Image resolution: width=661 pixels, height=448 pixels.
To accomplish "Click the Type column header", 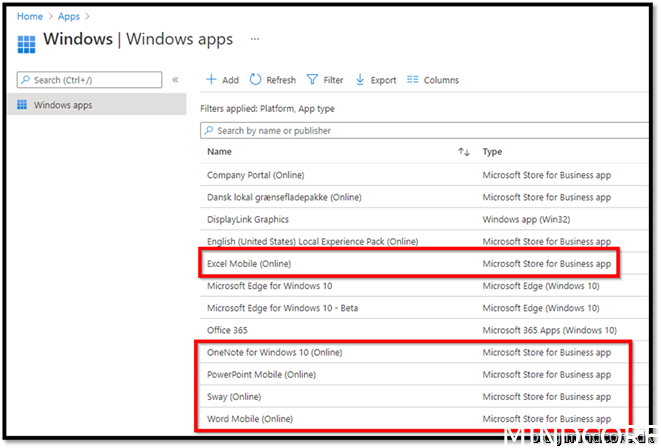I will pos(492,152).
